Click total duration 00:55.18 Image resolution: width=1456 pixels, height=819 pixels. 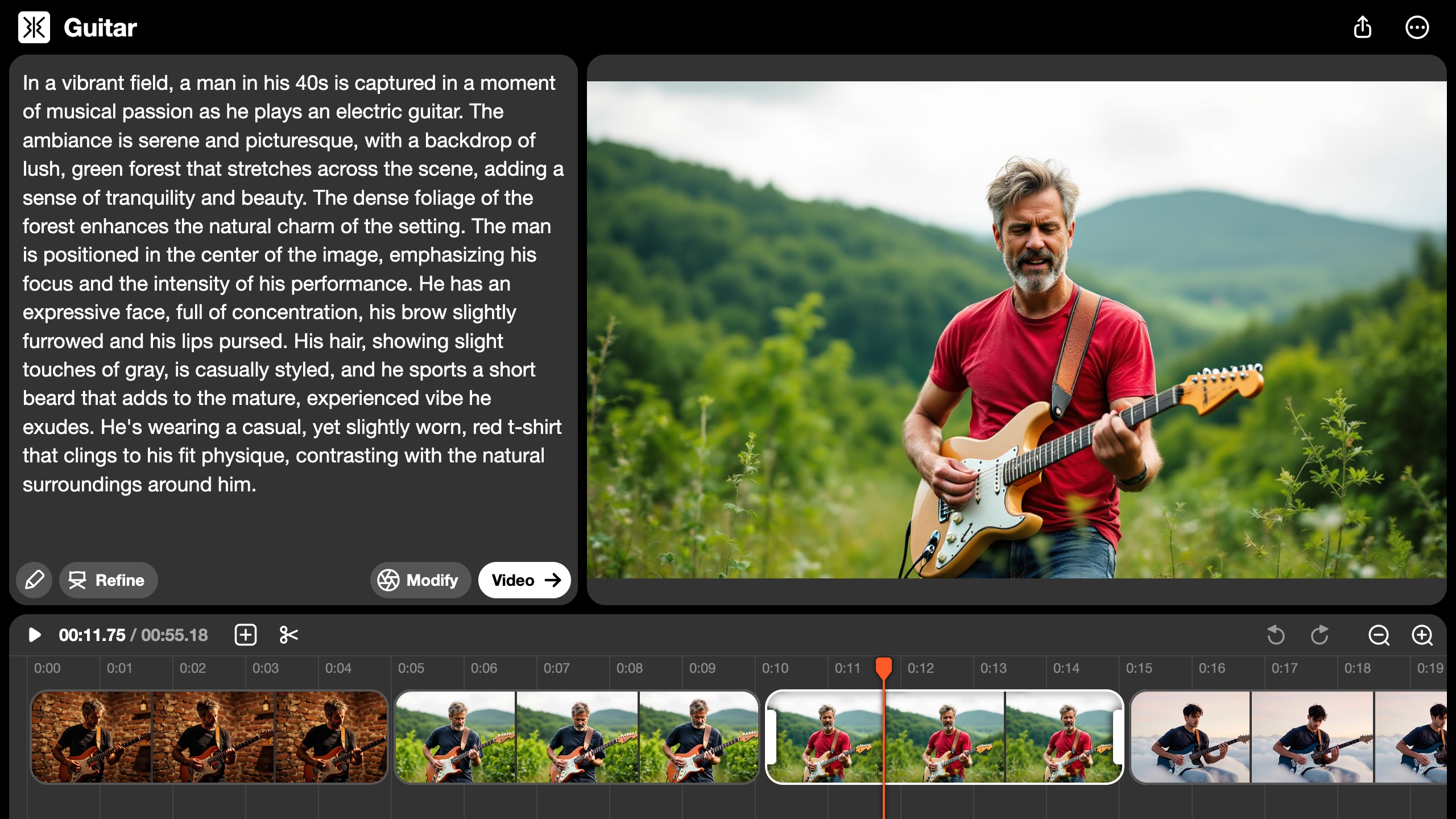click(x=175, y=635)
